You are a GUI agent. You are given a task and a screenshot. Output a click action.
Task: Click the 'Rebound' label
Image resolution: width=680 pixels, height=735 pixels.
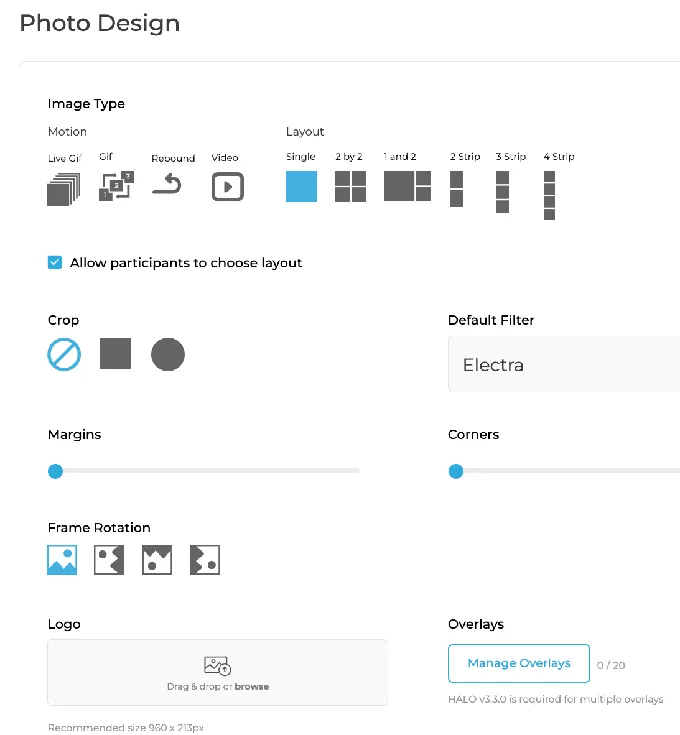(173, 158)
